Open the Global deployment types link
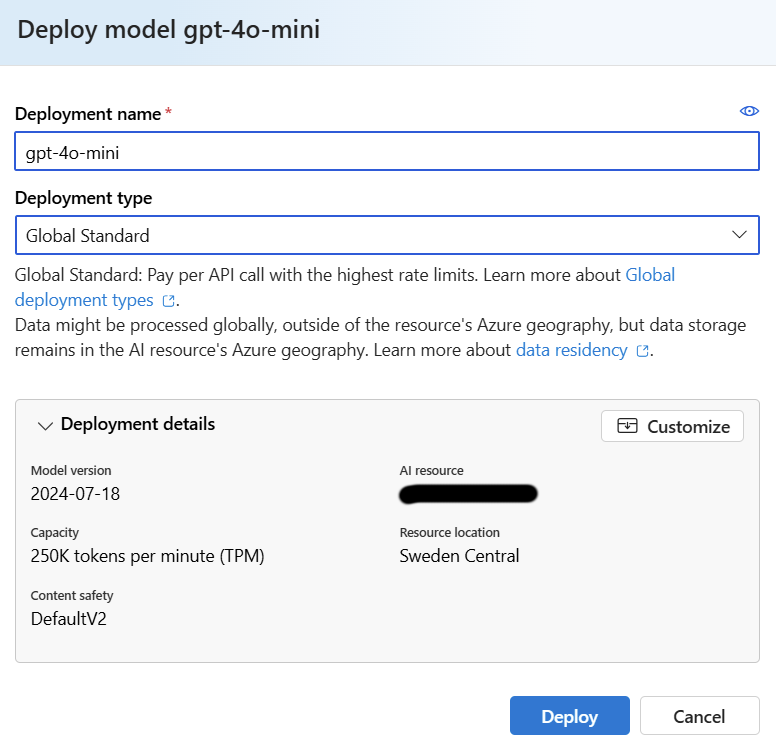Image resolution: width=776 pixels, height=754 pixels. tap(345, 287)
